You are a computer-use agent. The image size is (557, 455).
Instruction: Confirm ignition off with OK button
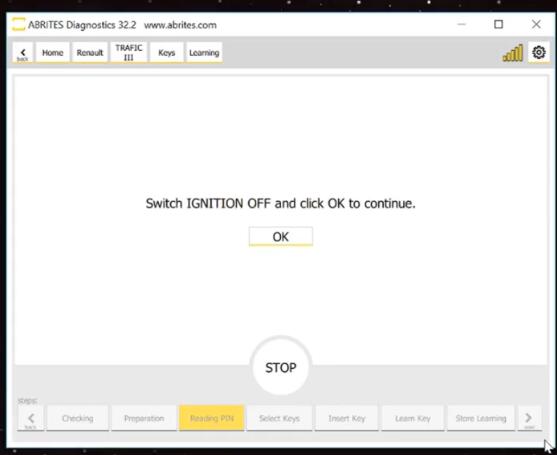tap(281, 237)
